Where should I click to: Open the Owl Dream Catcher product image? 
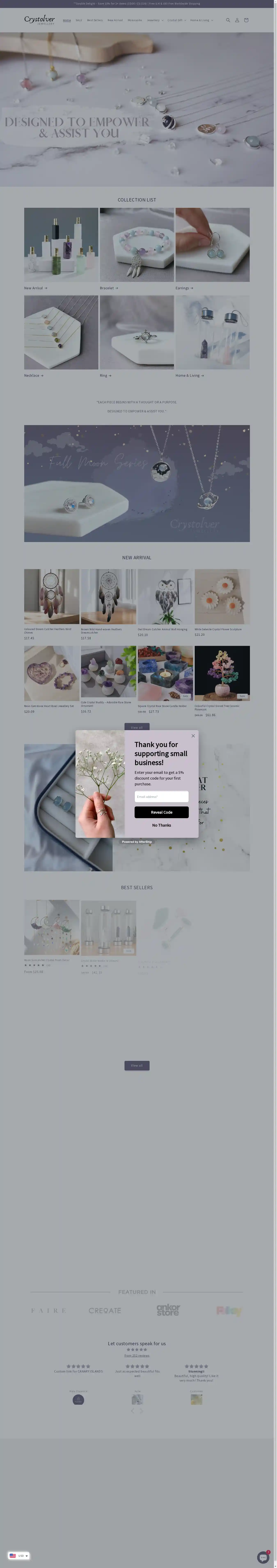[x=165, y=597]
